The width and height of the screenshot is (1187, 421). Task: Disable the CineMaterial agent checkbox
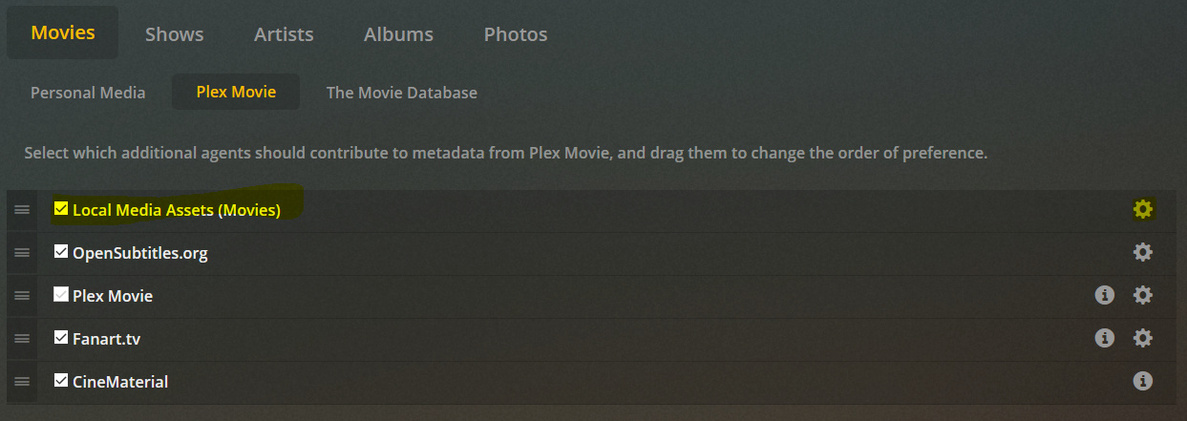[x=61, y=381]
